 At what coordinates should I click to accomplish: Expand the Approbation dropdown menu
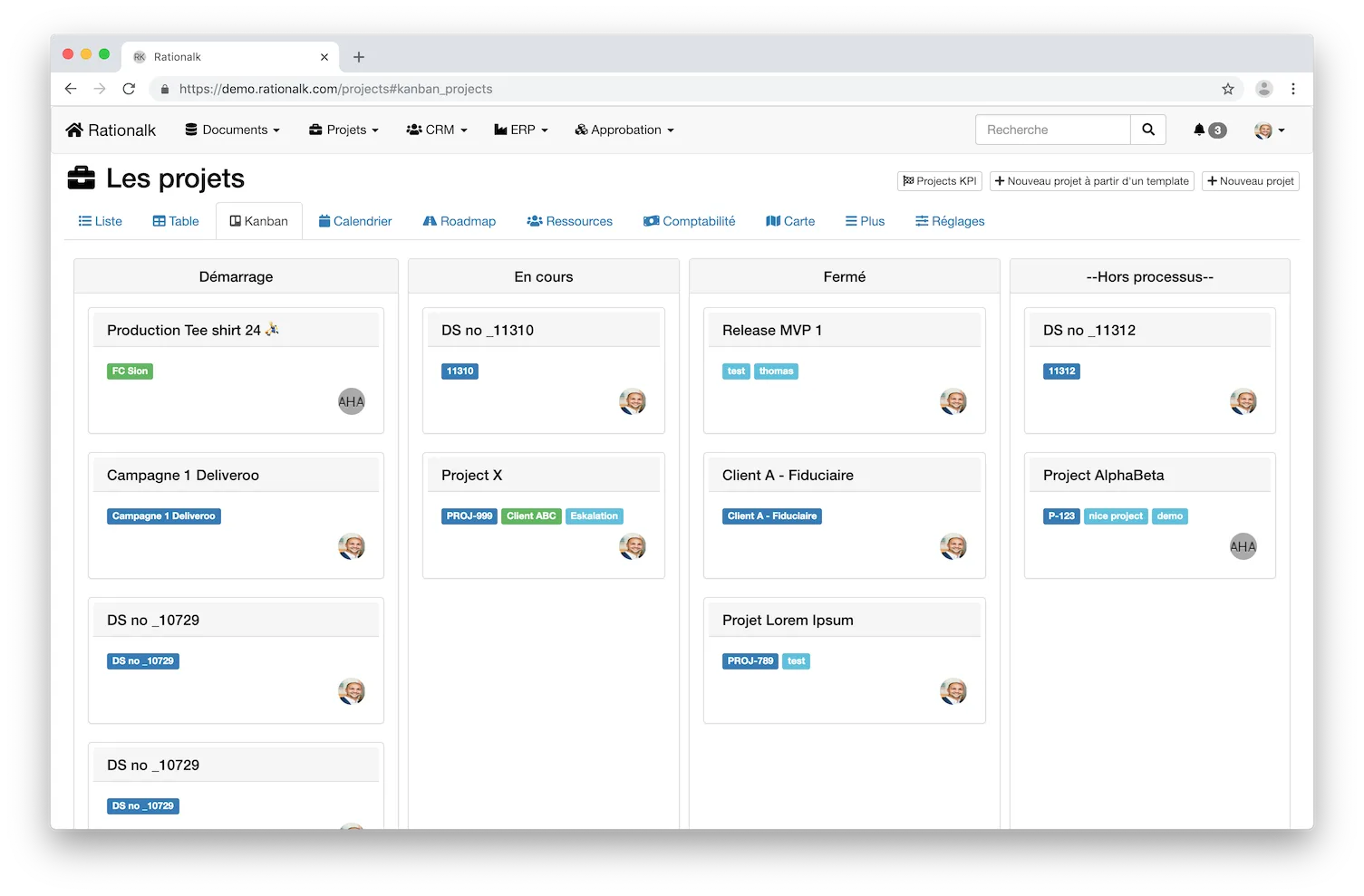pos(624,130)
